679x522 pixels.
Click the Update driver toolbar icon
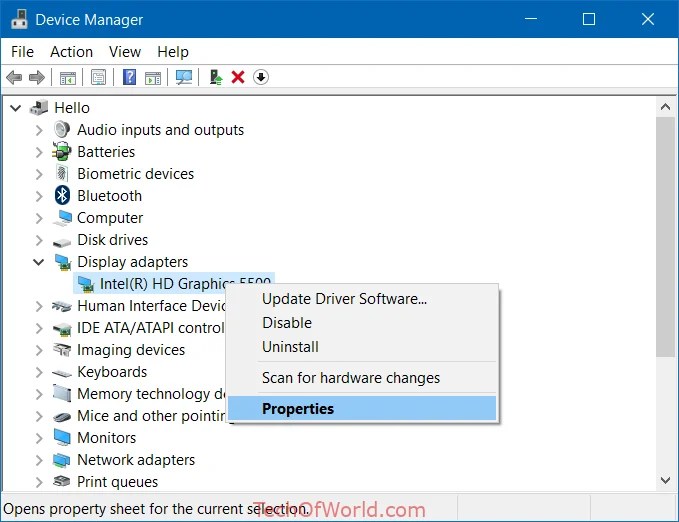point(216,78)
